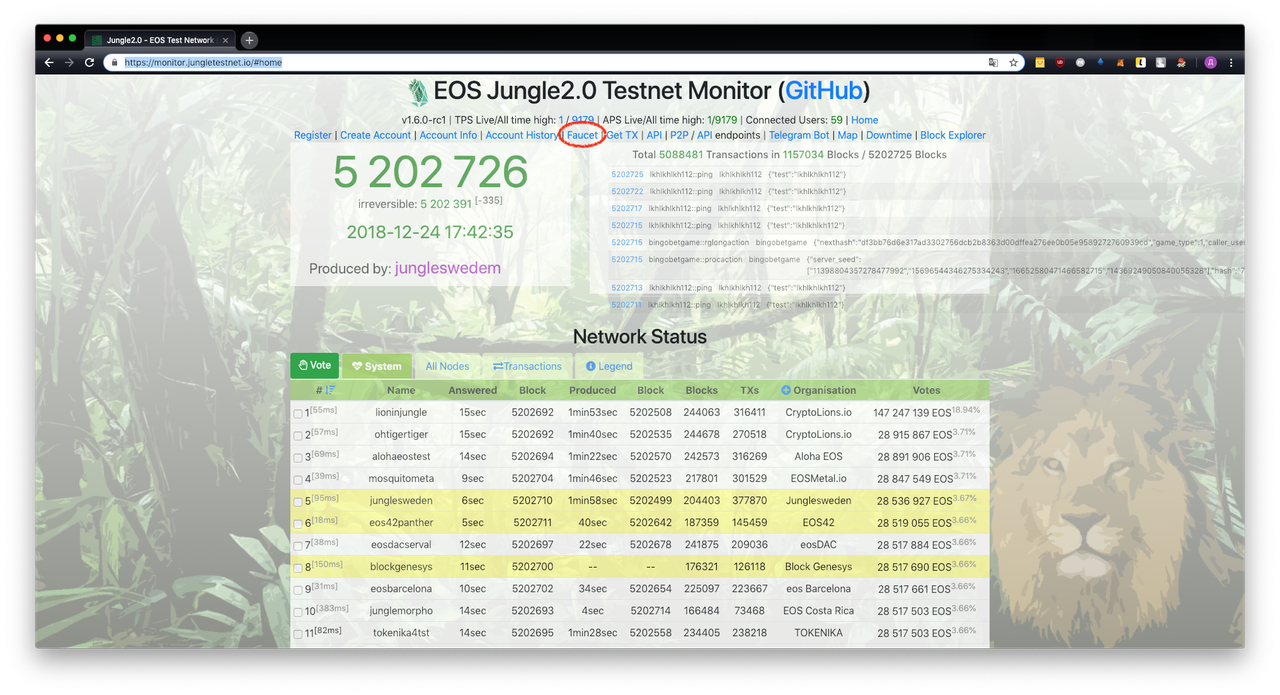Switch to the System tab
This screenshot has height=695, width=1280.
376,366
